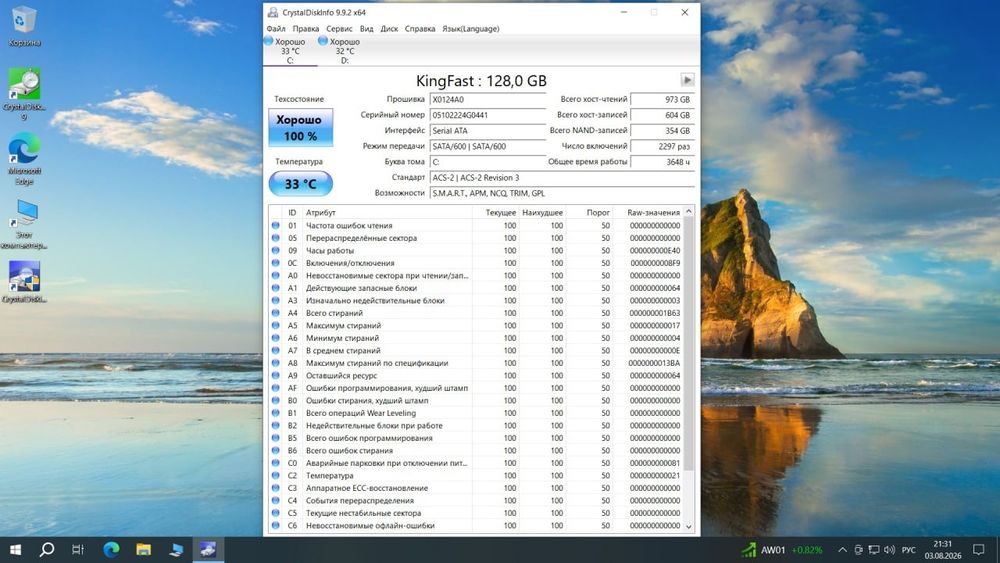Click the attribute list scroll-down arrow
This screenshot has height=563, width=1000.
(689, 527)
